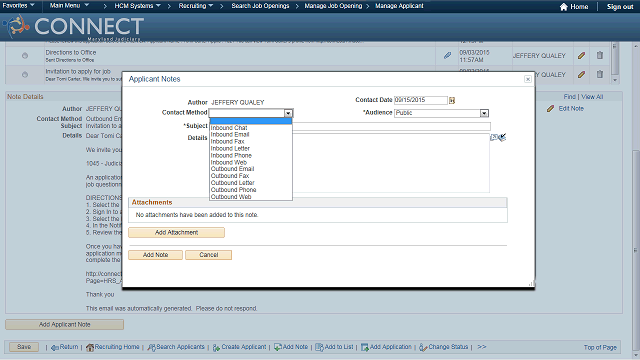This screenshot has height=360, width=640.
Task: Edit the Invitation to apply note pencil icon
Action: pyautogui.click(x=582, y=74)
